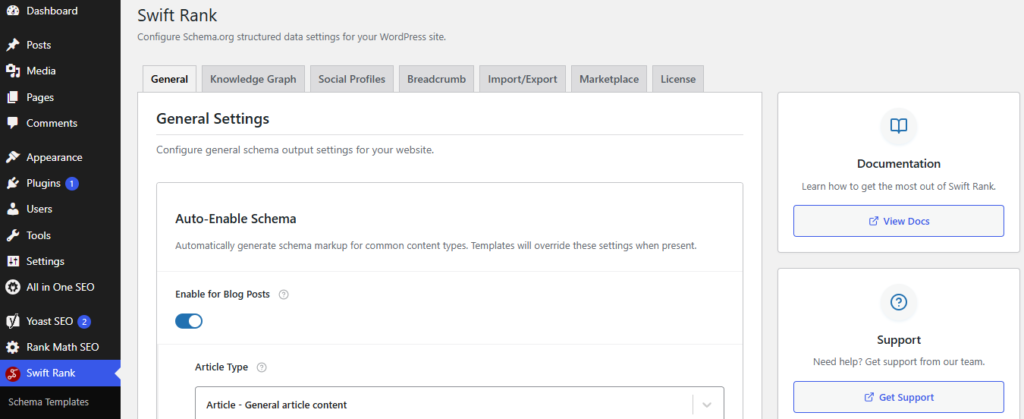The image size is (1024, 419).
Task: Click the Get Support button
Action: tap(899, 397)
